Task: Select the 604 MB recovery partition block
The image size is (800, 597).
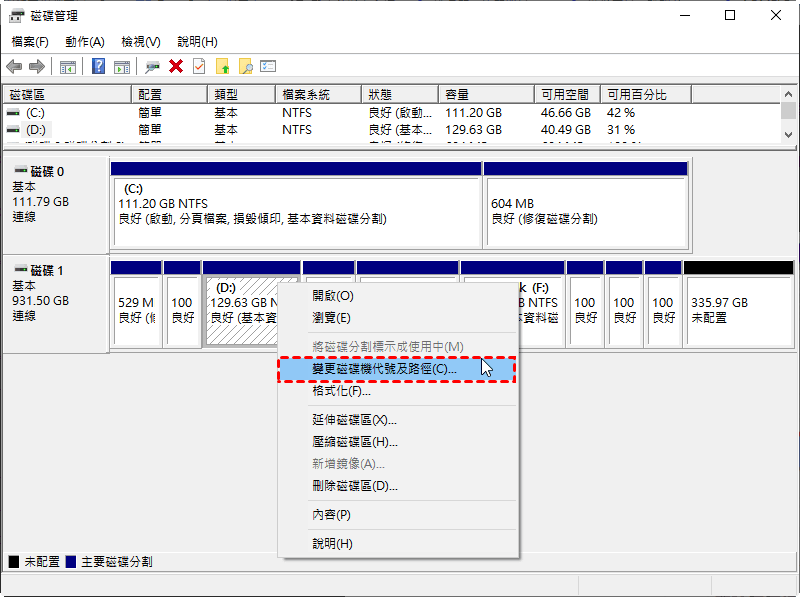Action: 586,211
